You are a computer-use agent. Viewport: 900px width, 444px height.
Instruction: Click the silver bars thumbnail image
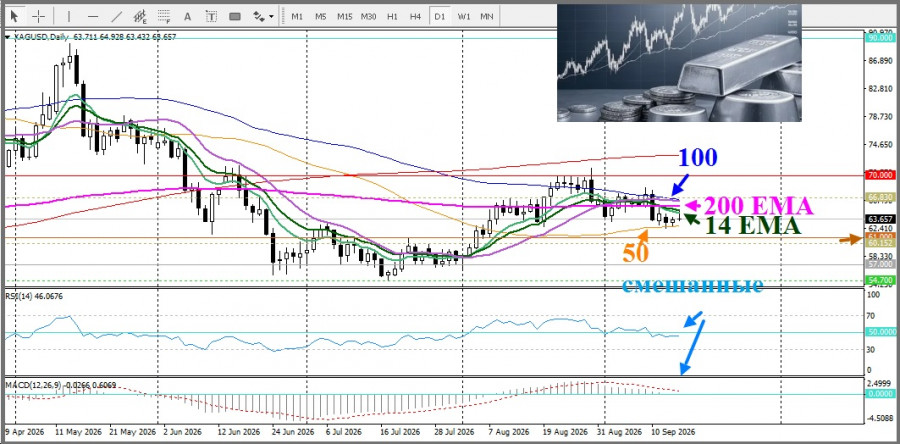(679, 63)
